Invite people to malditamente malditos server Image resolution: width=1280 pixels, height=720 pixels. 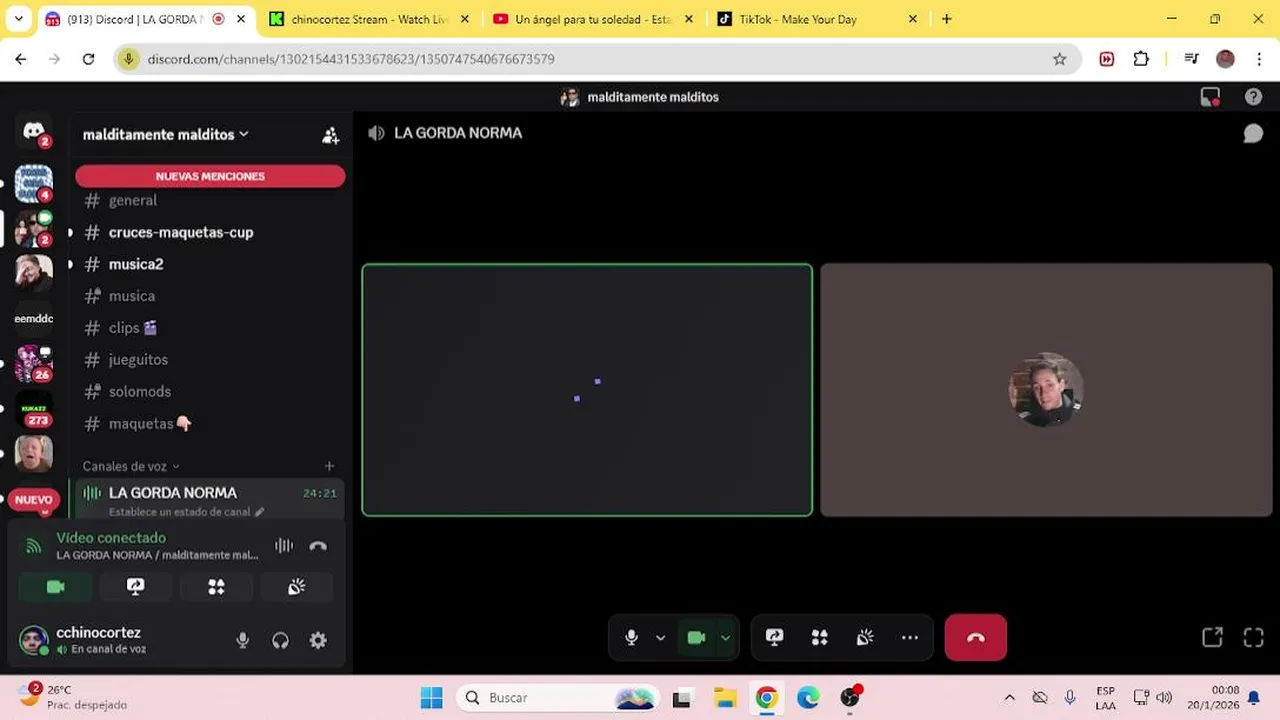pyautogui.click(x=330, y=135)
